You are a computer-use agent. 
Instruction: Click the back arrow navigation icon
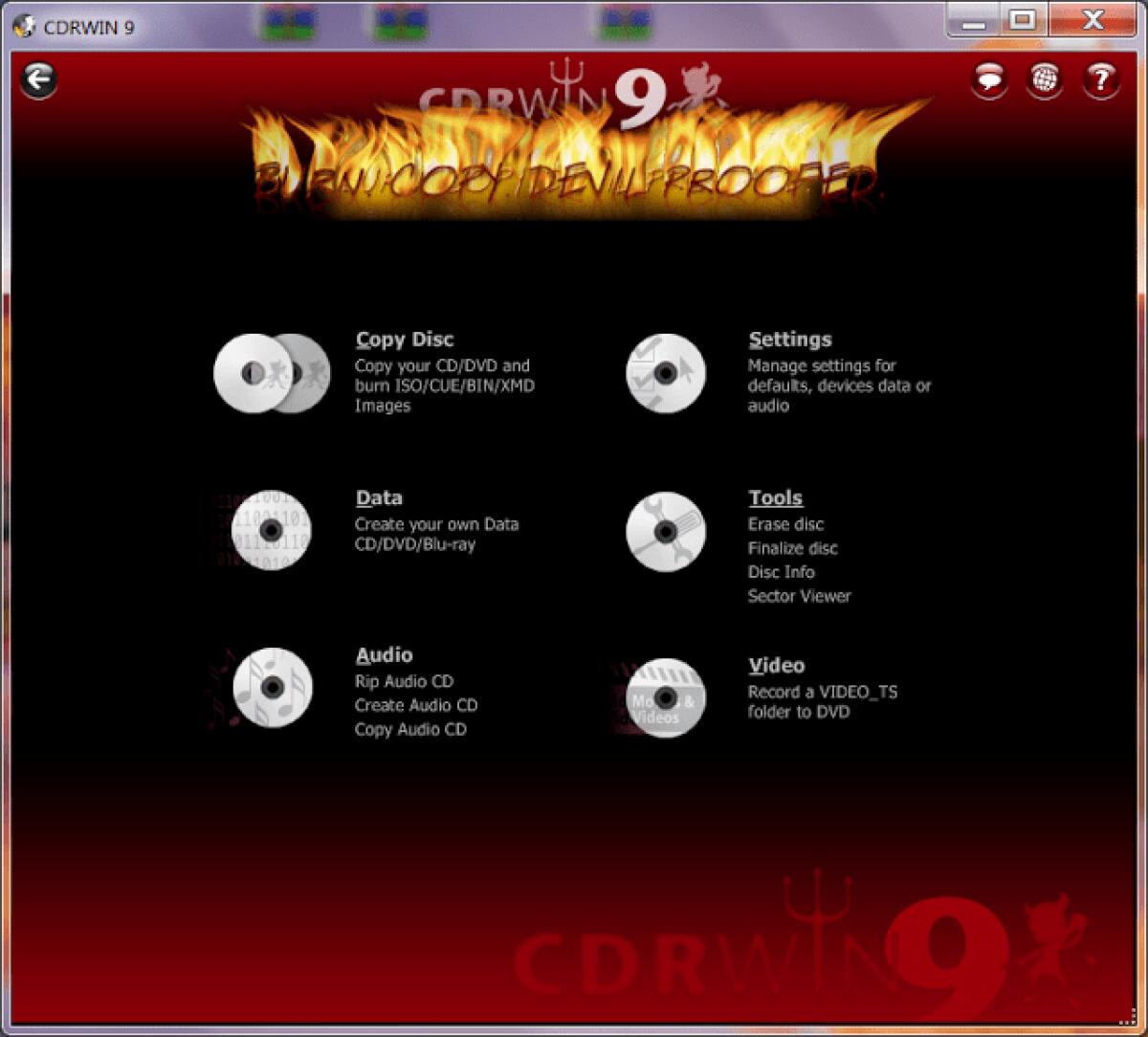click(x=38, y=80)
